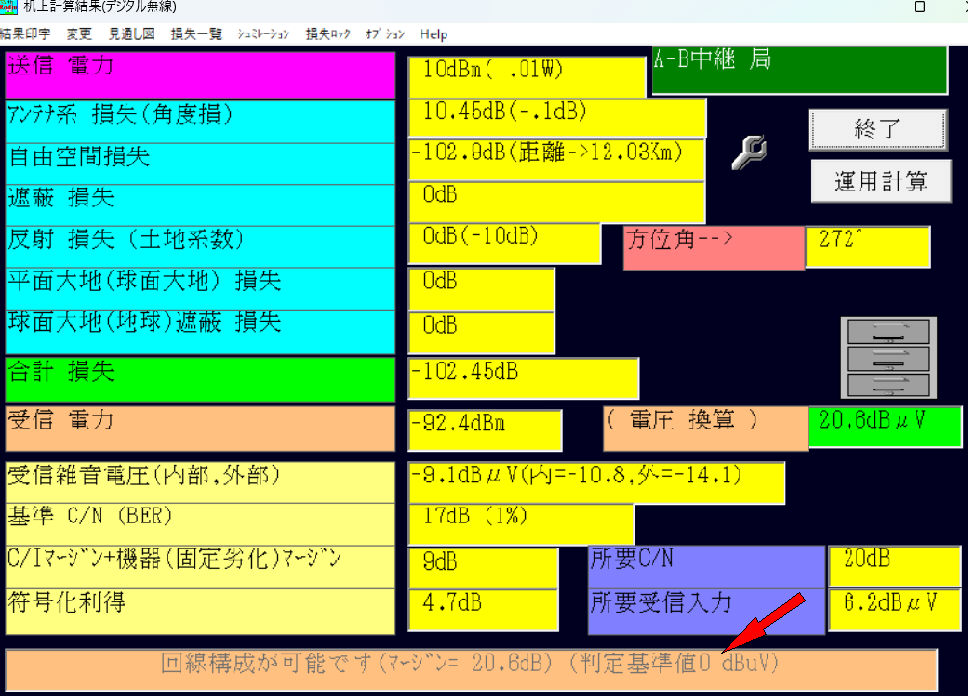Viewport: 968px width, 696px height.
Task: Open the オプション menu
Action: tap(385, 34)
